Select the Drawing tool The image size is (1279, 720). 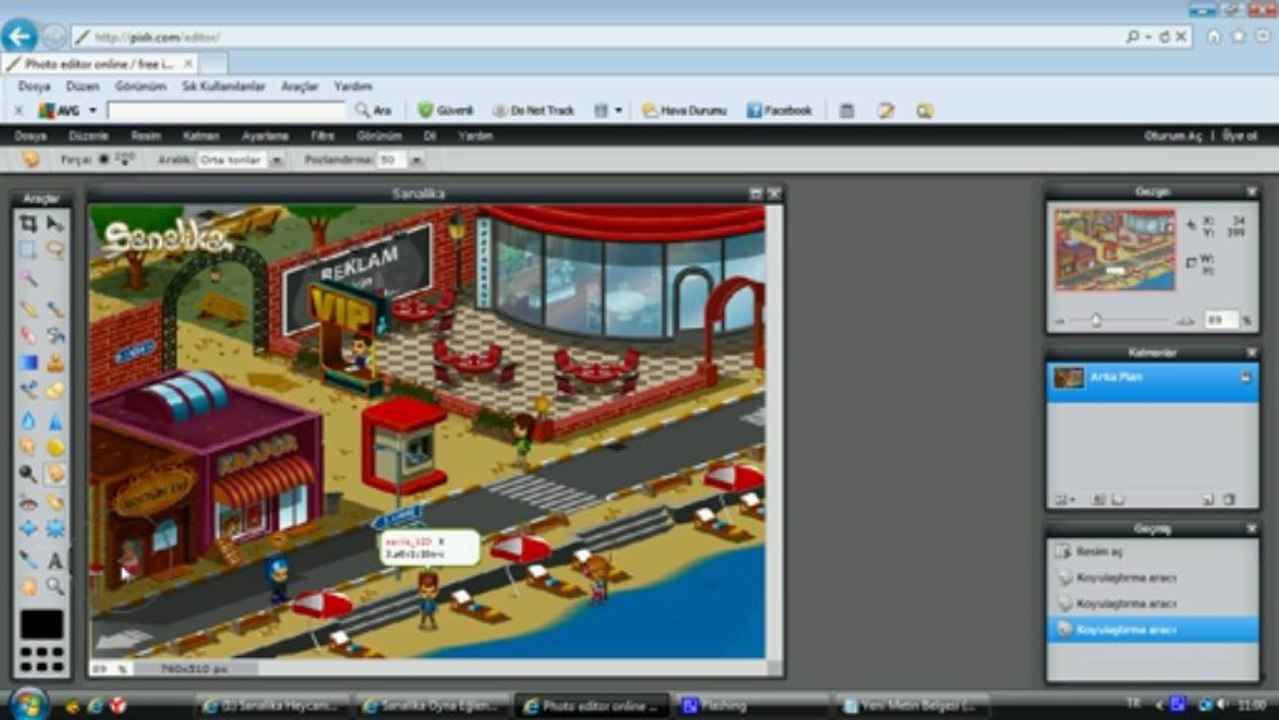point(55,391)
